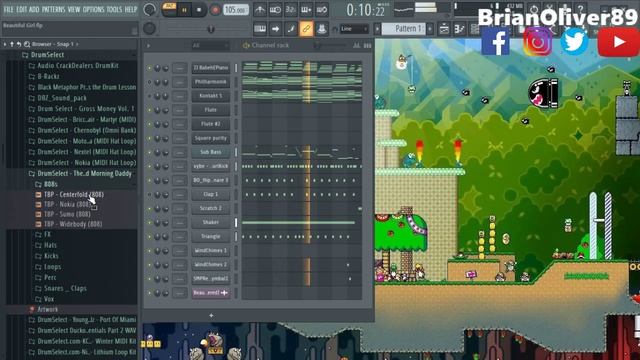
Task: Open the PATTERNS menu
Action: click(53, 9)
